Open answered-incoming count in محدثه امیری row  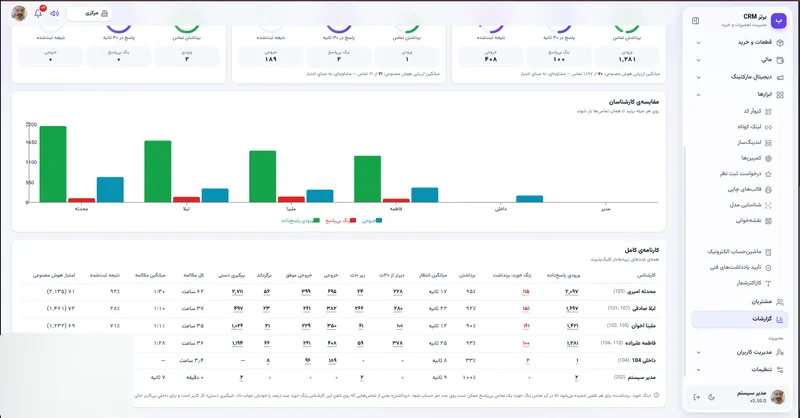572,291
